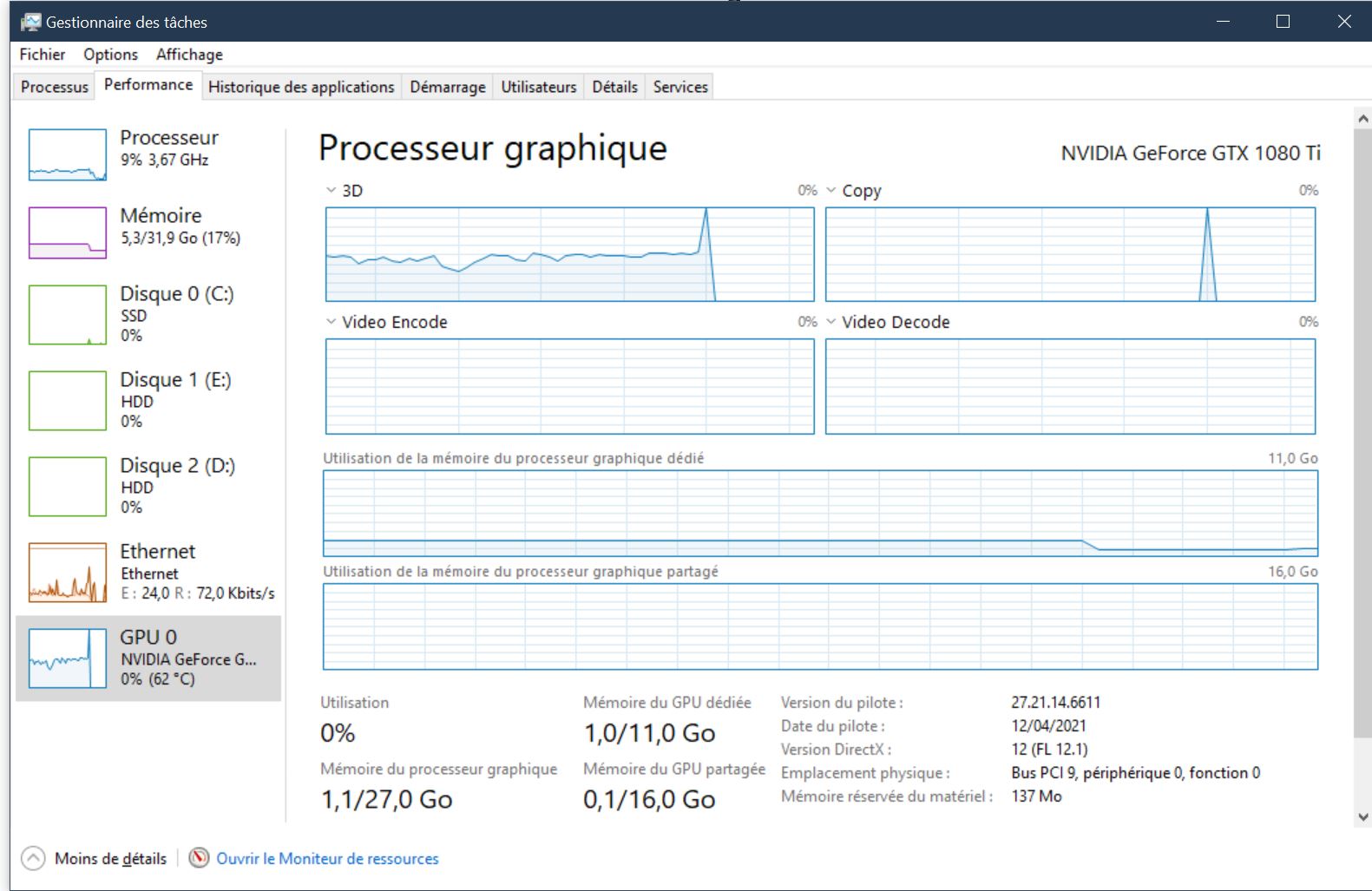Open the Ouvrir le Moniteur de ressources link
1372x891 pixels.
[x=327, y=858]
